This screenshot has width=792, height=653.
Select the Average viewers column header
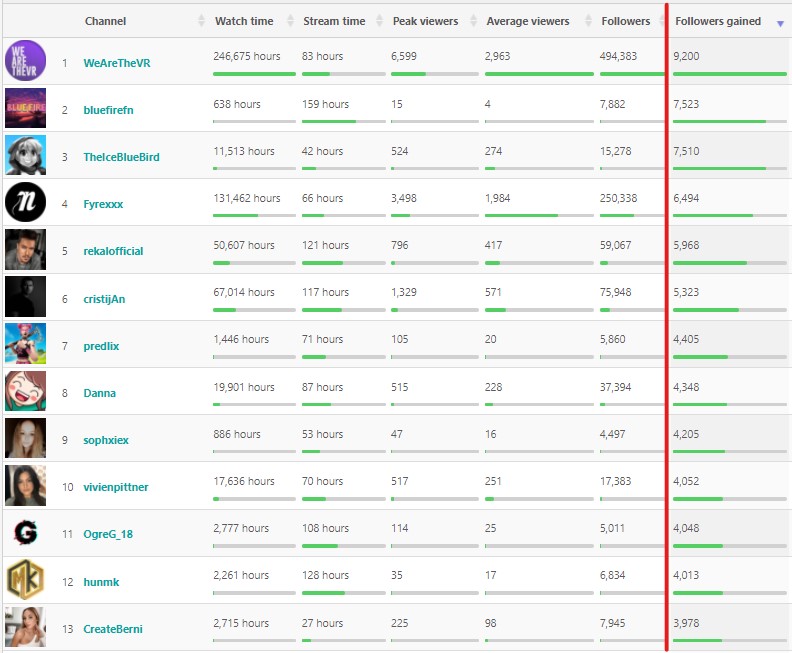pyautogui.click(x=527, y=21)
